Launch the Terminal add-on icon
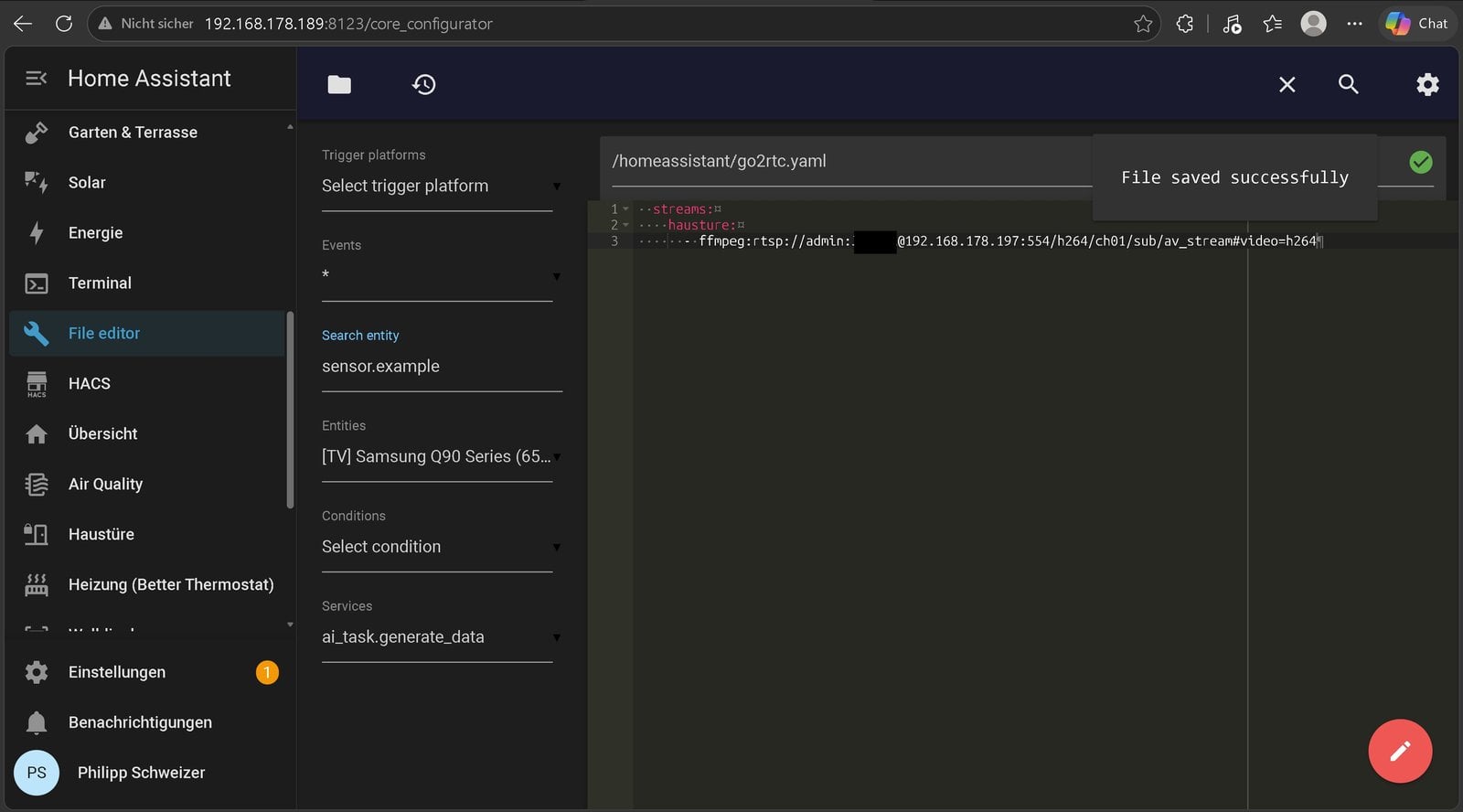This screenshot has height=812, width=1463. (37, 283)
